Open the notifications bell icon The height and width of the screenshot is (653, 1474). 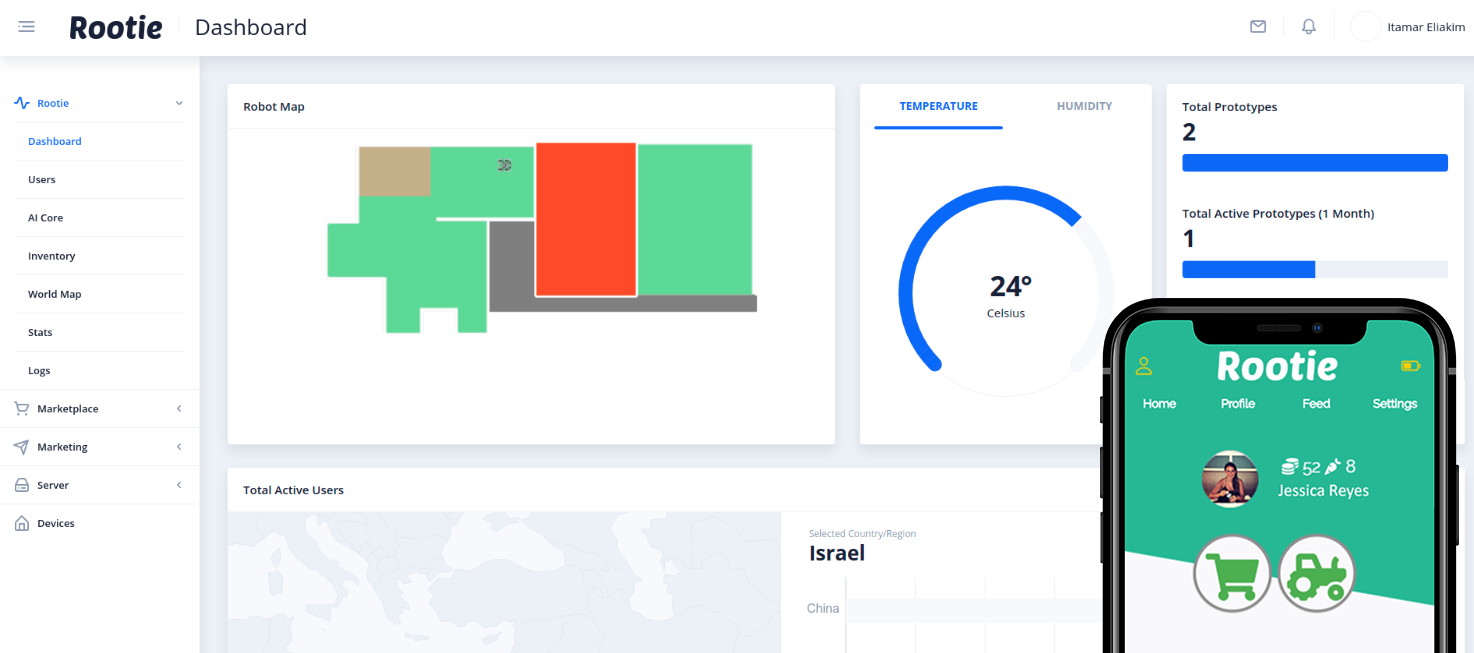(x=1309, y=27)
